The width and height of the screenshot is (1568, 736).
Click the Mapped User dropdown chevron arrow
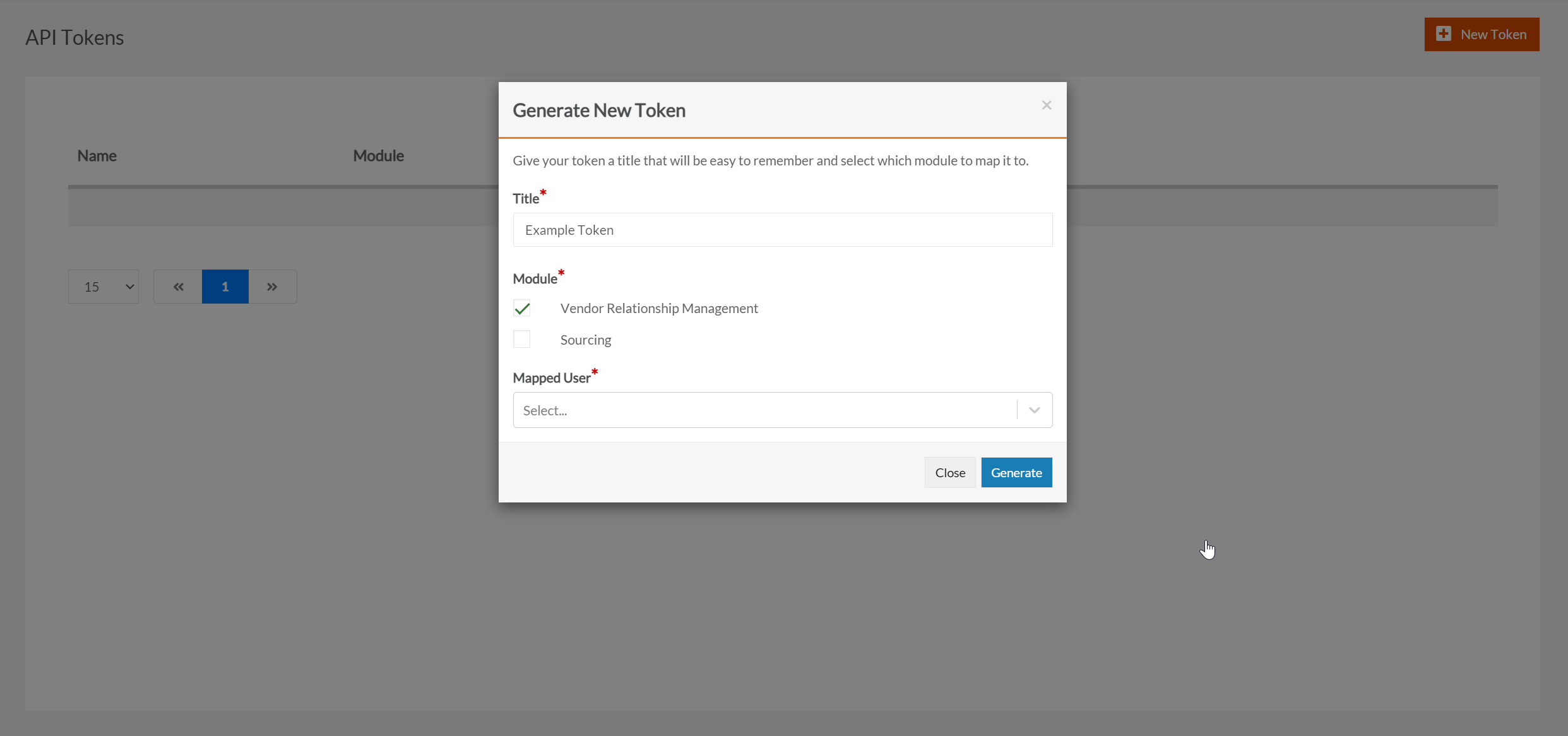point(1034,410)
